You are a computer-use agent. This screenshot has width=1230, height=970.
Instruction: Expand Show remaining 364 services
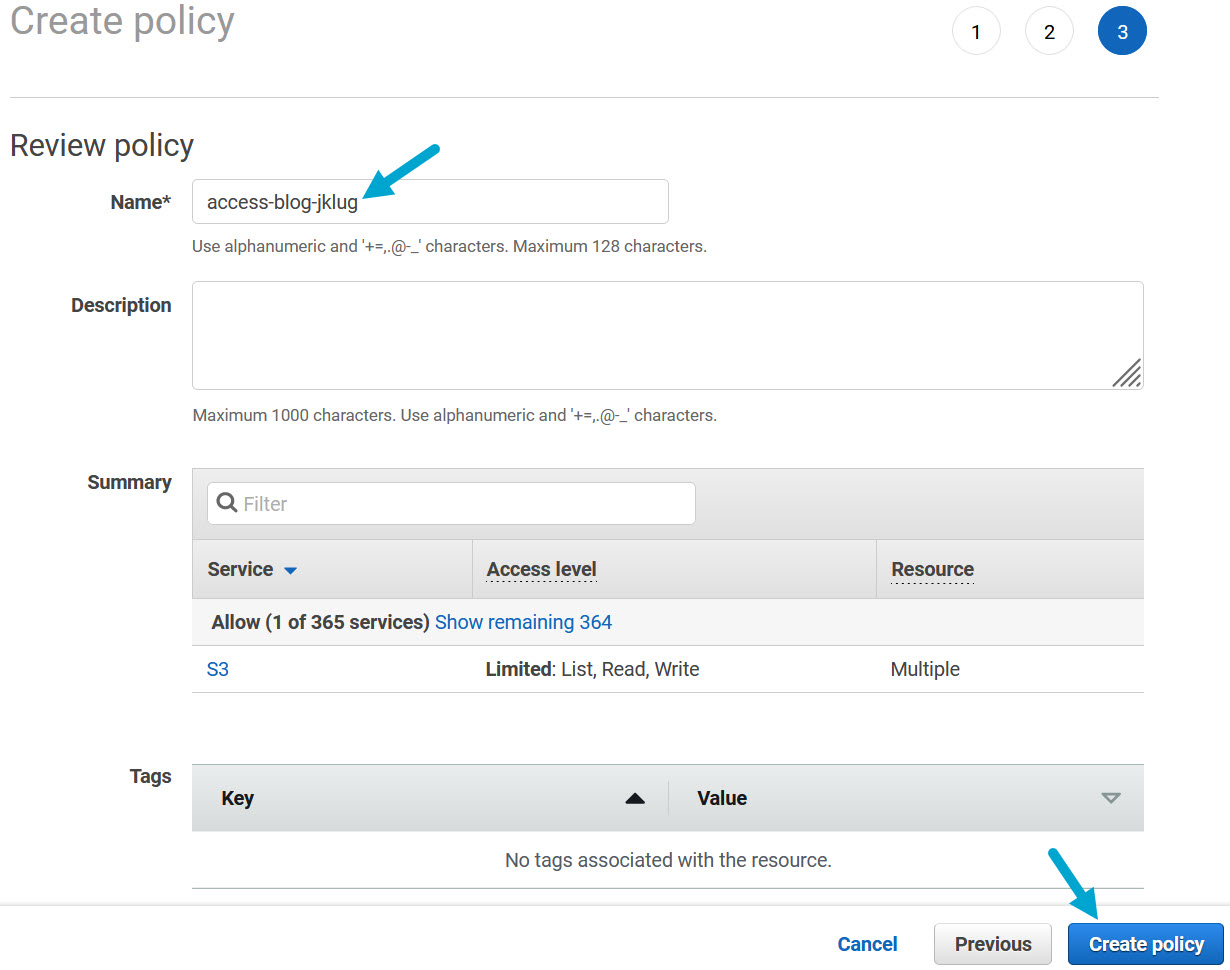click(523, 622)
